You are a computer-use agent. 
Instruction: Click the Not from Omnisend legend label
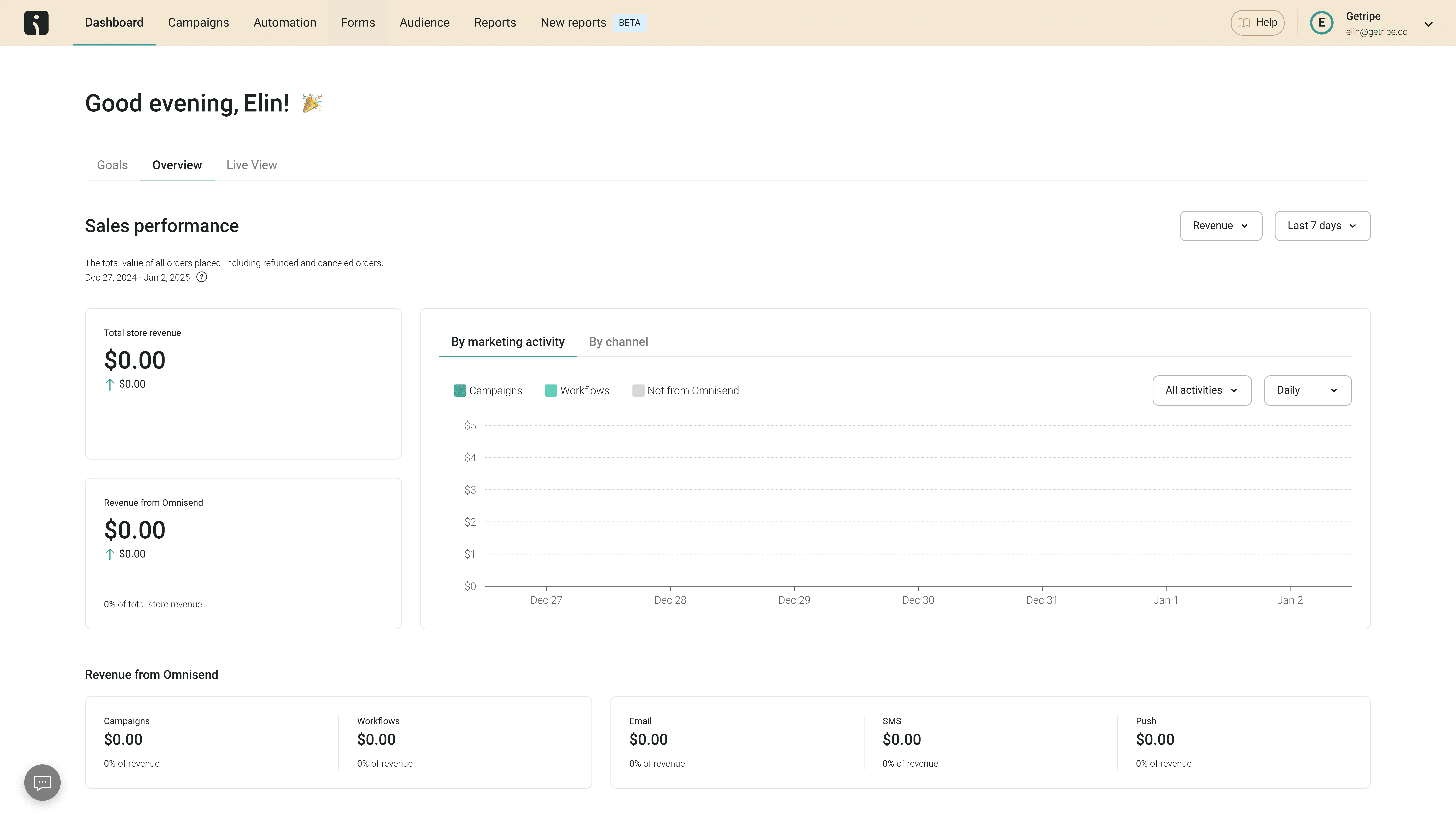693,391
